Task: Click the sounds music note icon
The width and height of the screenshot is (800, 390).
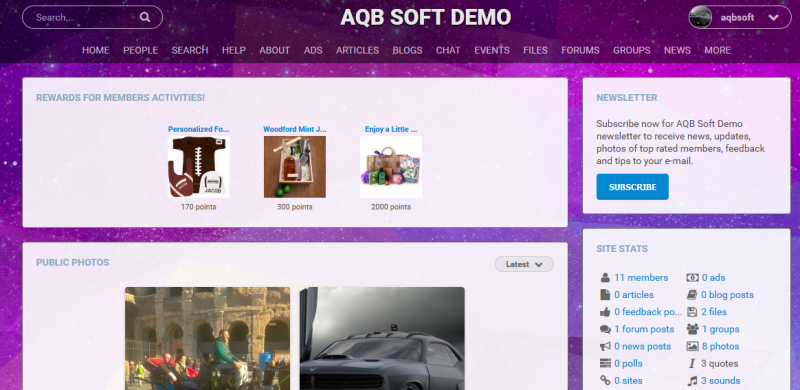Action: [692, 381]
